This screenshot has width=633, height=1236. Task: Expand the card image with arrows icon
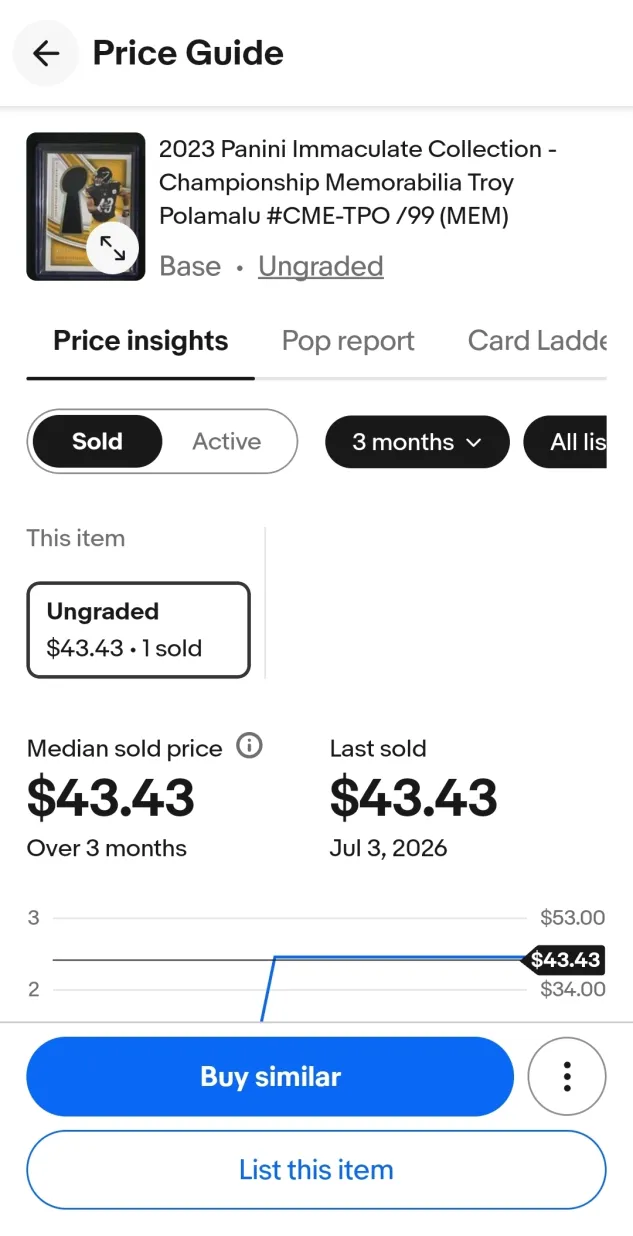(112, 249)
